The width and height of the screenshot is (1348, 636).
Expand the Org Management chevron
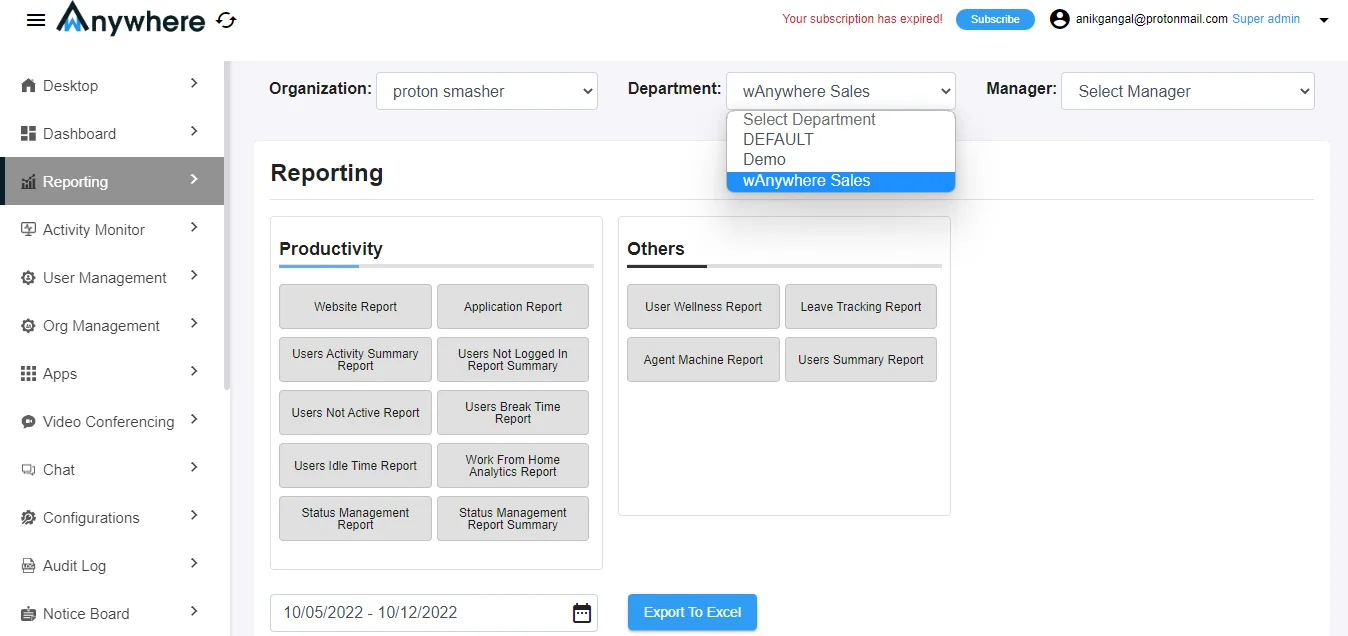click(x=194, y=324)
